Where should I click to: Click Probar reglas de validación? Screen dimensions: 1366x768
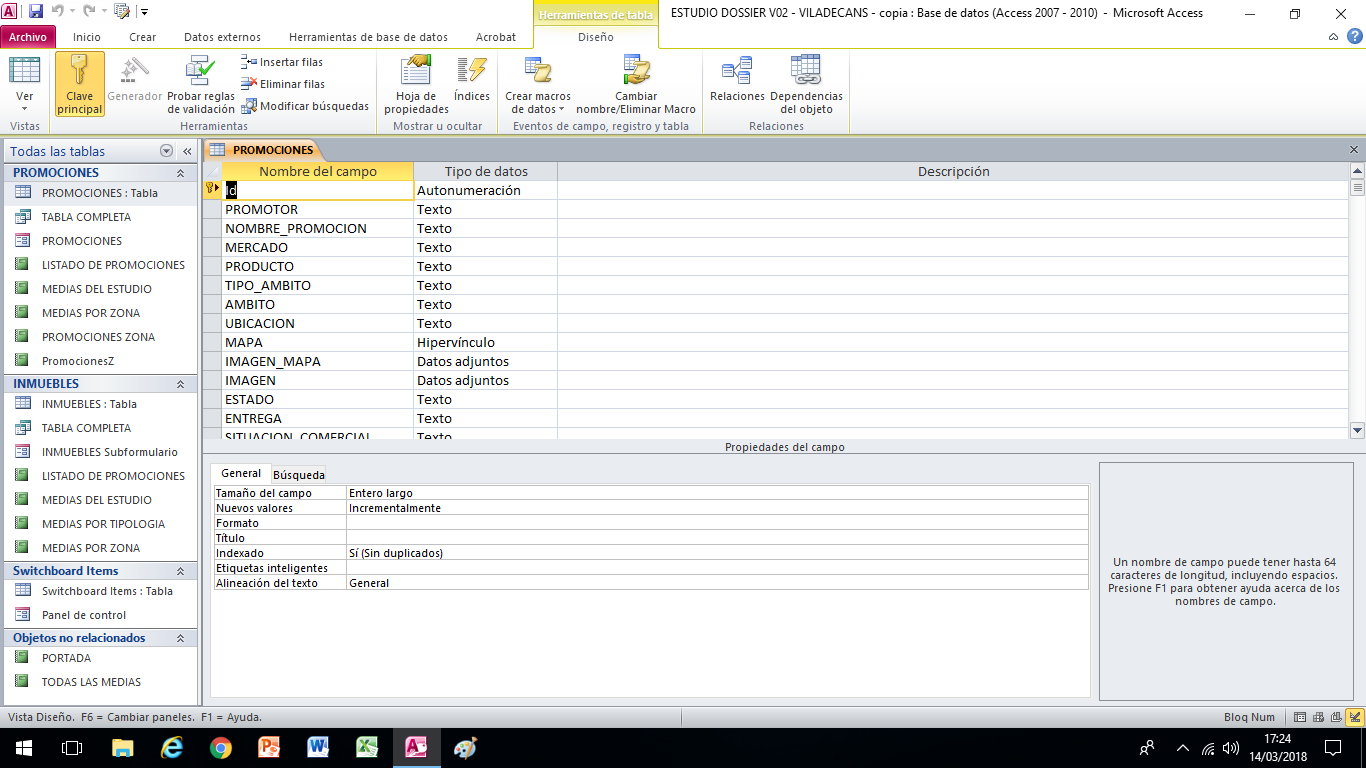pyautogui.click(x=201, y=85)
